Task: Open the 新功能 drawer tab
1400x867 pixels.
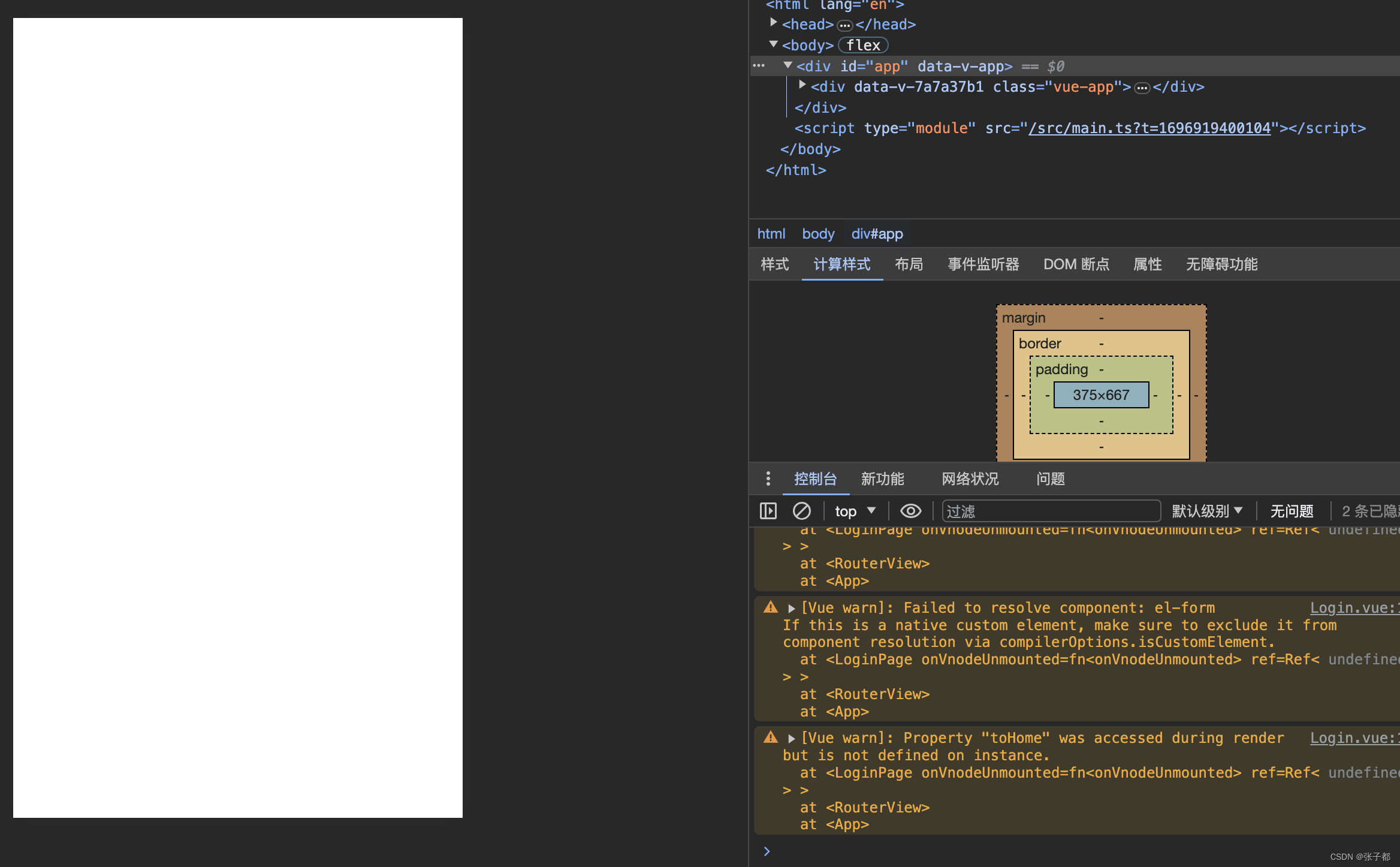Action: point(883,479)
